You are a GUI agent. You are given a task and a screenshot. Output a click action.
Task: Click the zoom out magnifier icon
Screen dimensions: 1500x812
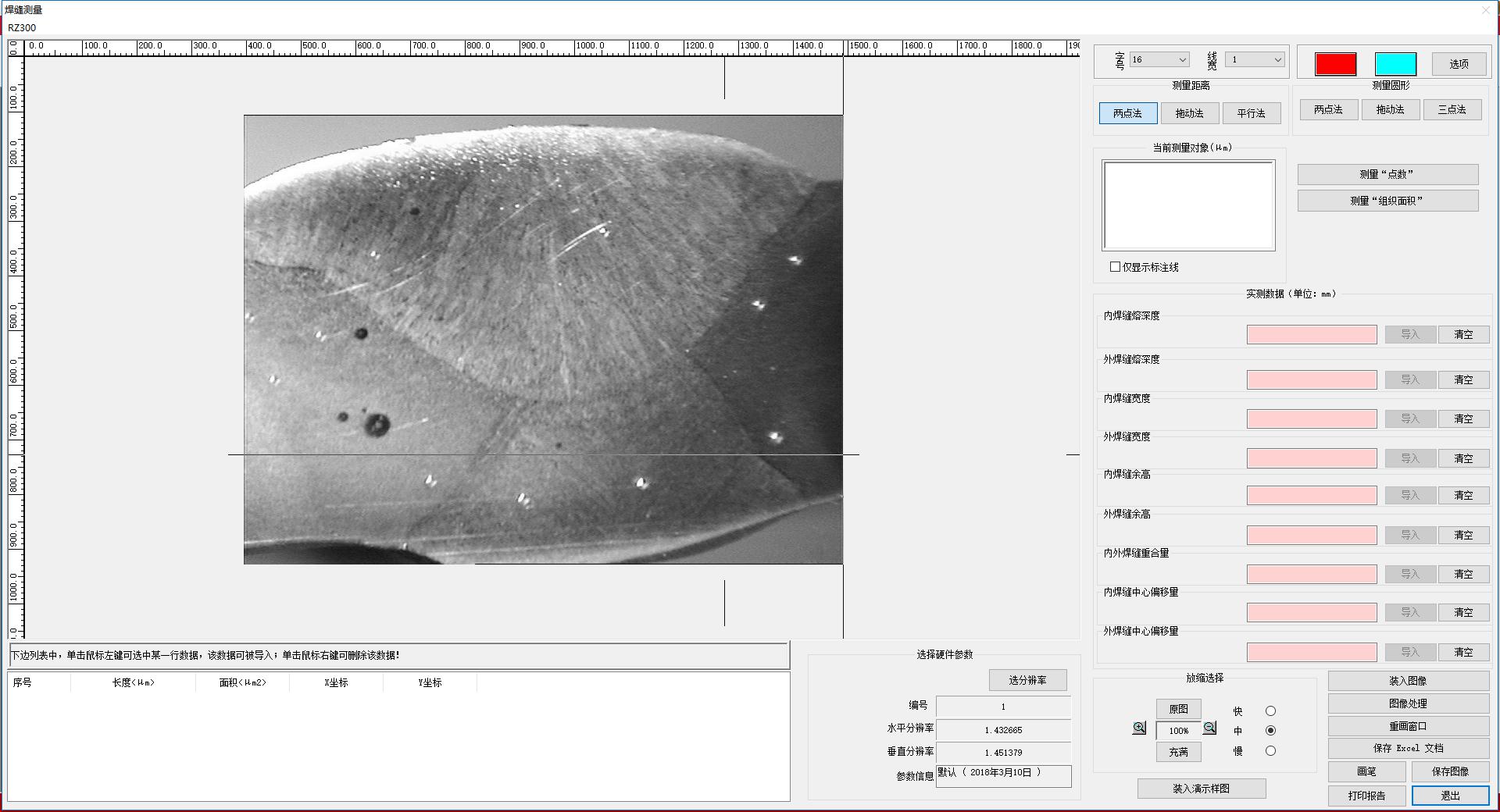click(1209, 728)
